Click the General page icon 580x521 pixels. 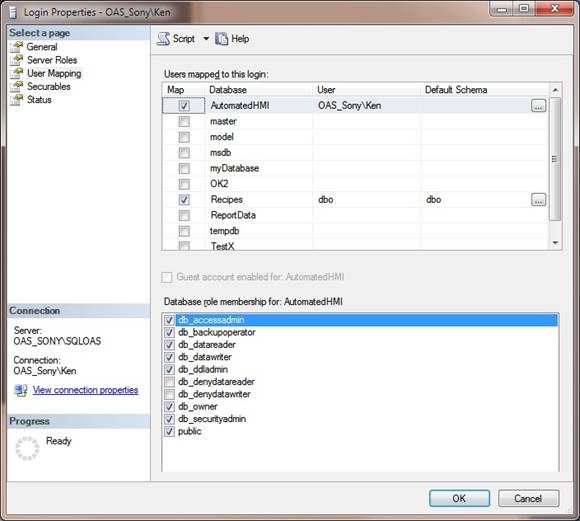[x=17, y=47]
